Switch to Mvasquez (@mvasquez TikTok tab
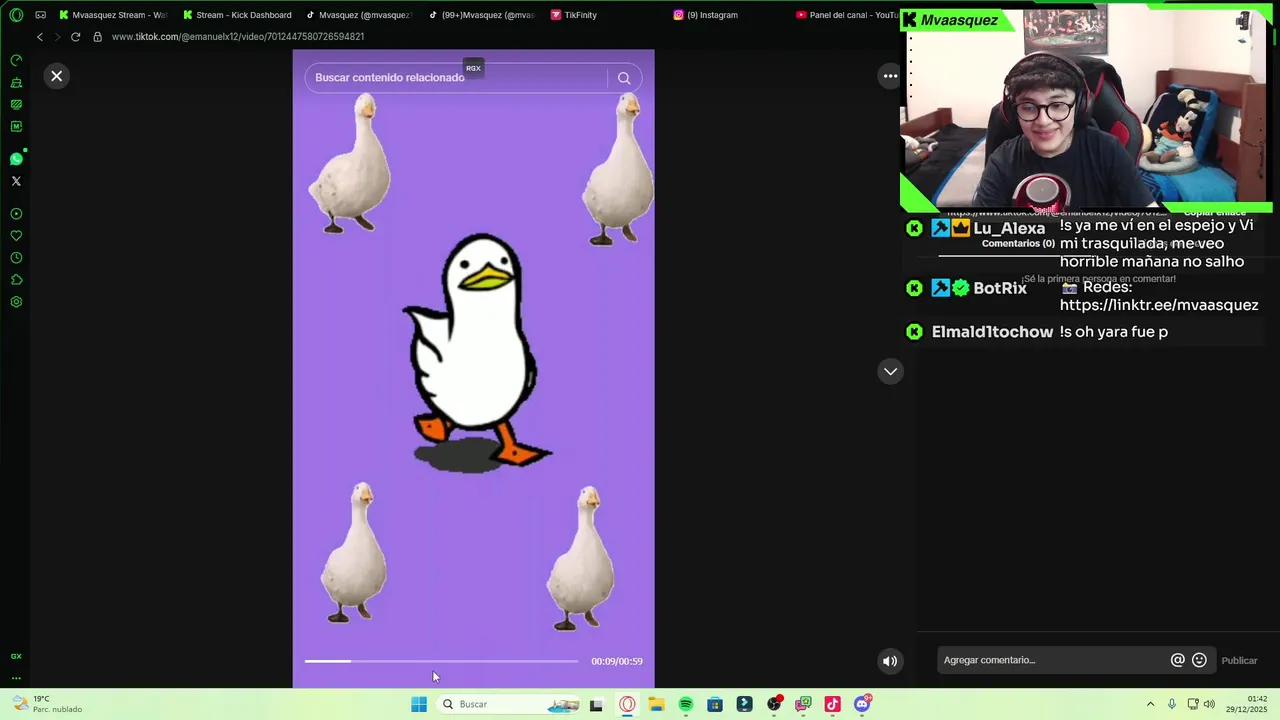This screenshot has width=1280, height=720. [360, 15]
